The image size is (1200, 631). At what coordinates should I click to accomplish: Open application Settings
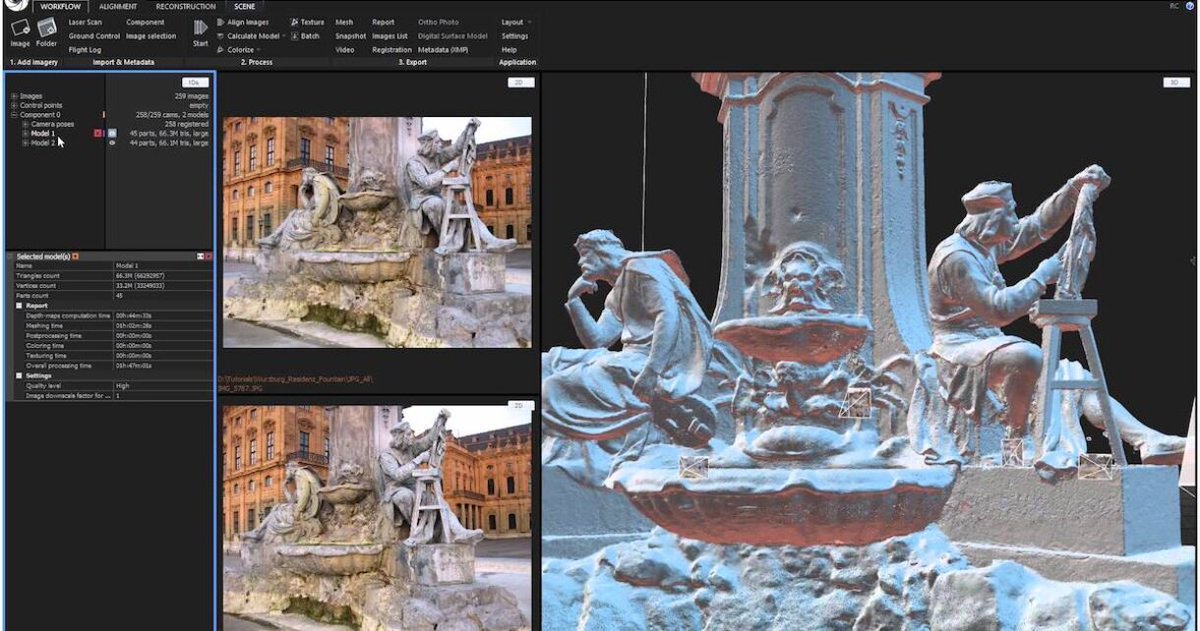tap(515, 36)
